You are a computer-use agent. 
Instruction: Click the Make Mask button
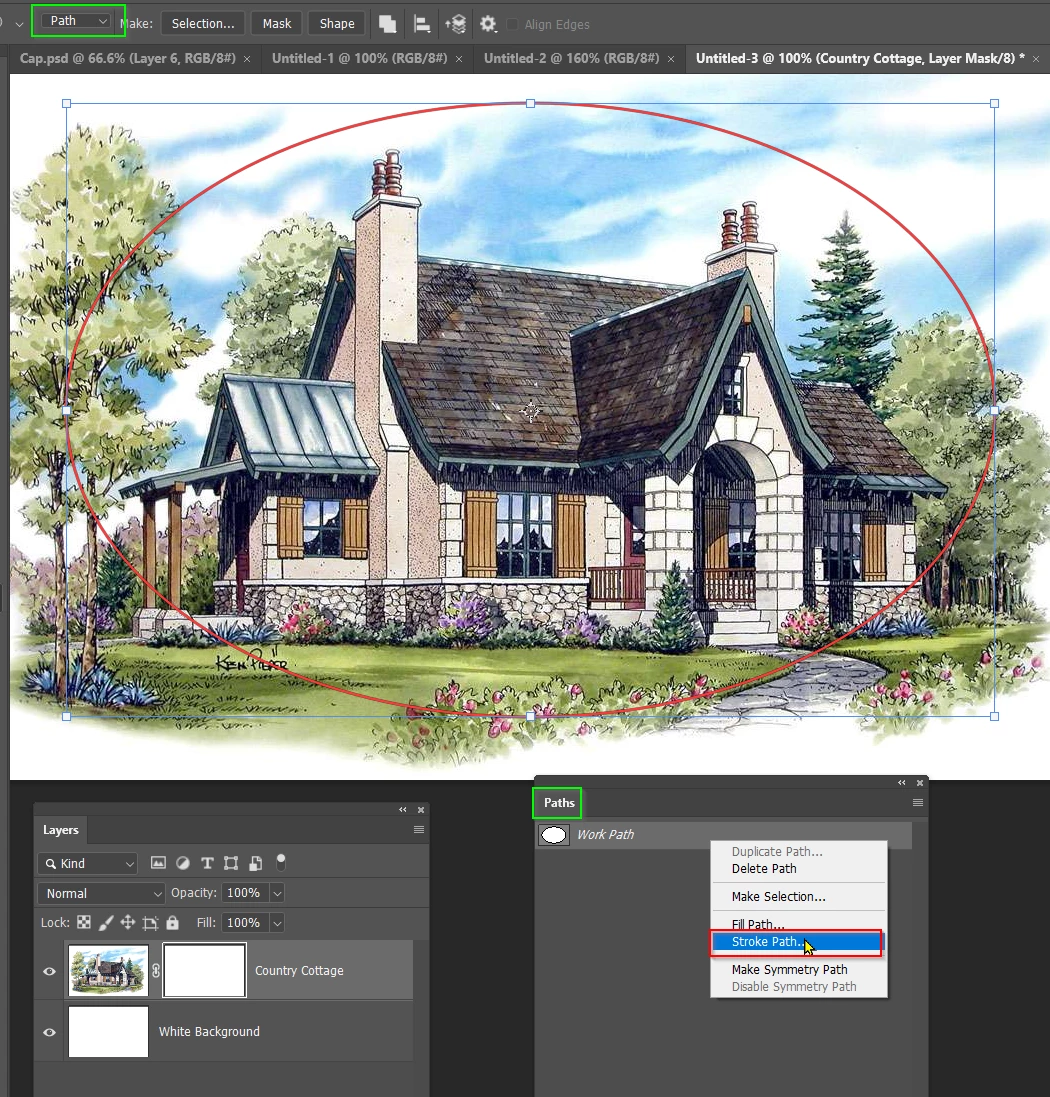(x=277, y=24)
